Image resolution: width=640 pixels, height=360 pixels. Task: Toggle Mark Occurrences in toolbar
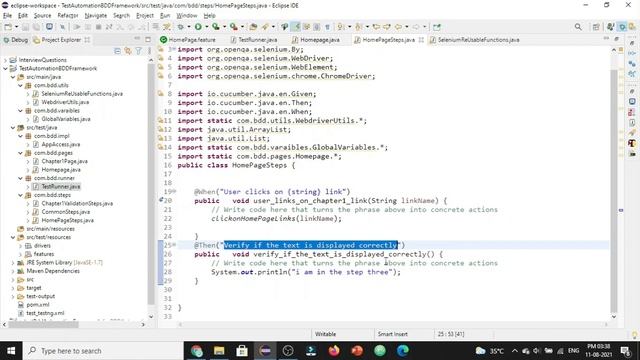click(296, 27)
